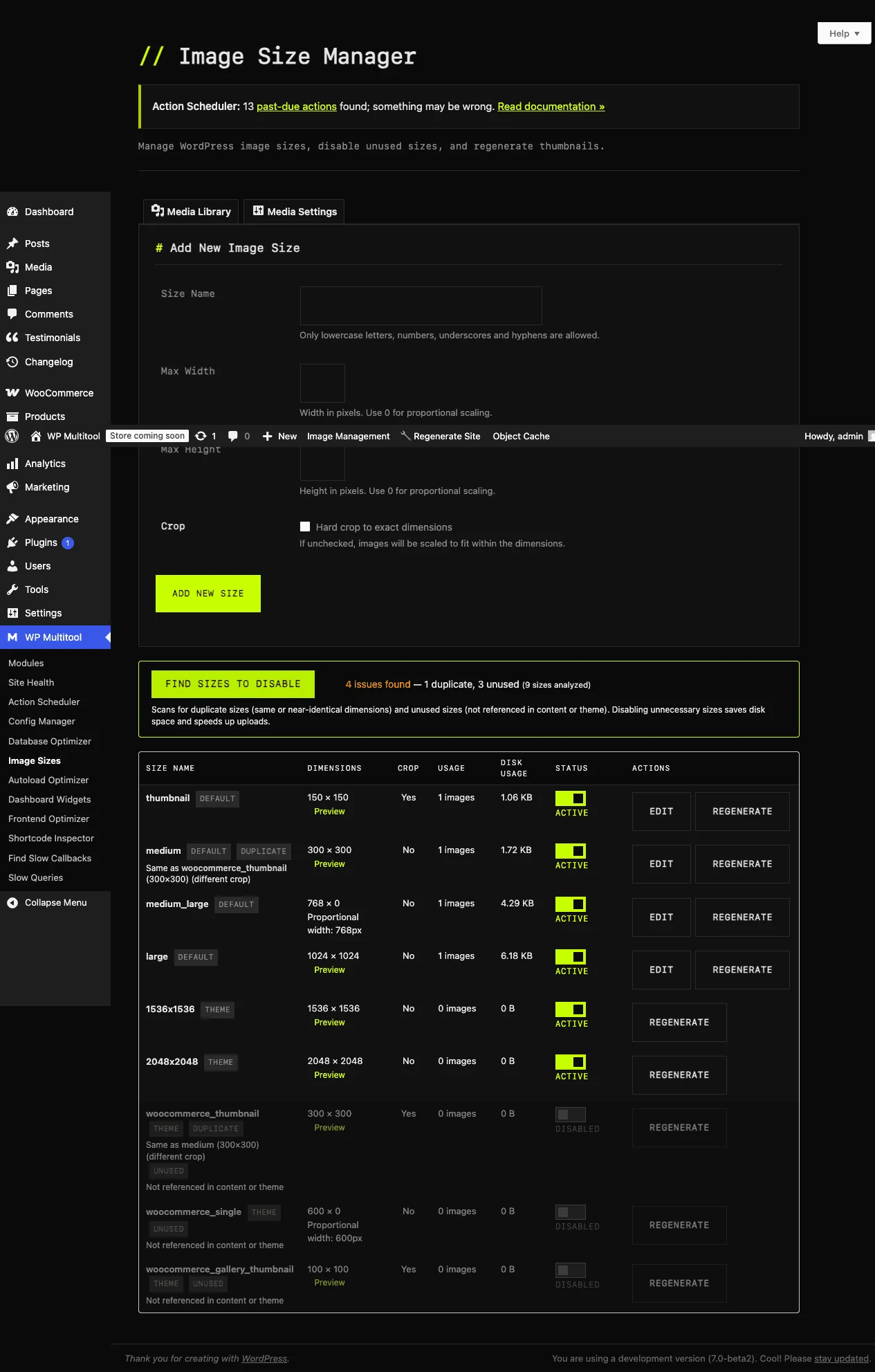
Task: Open Site Health submenu item
Action: click(x=31, y=682)
